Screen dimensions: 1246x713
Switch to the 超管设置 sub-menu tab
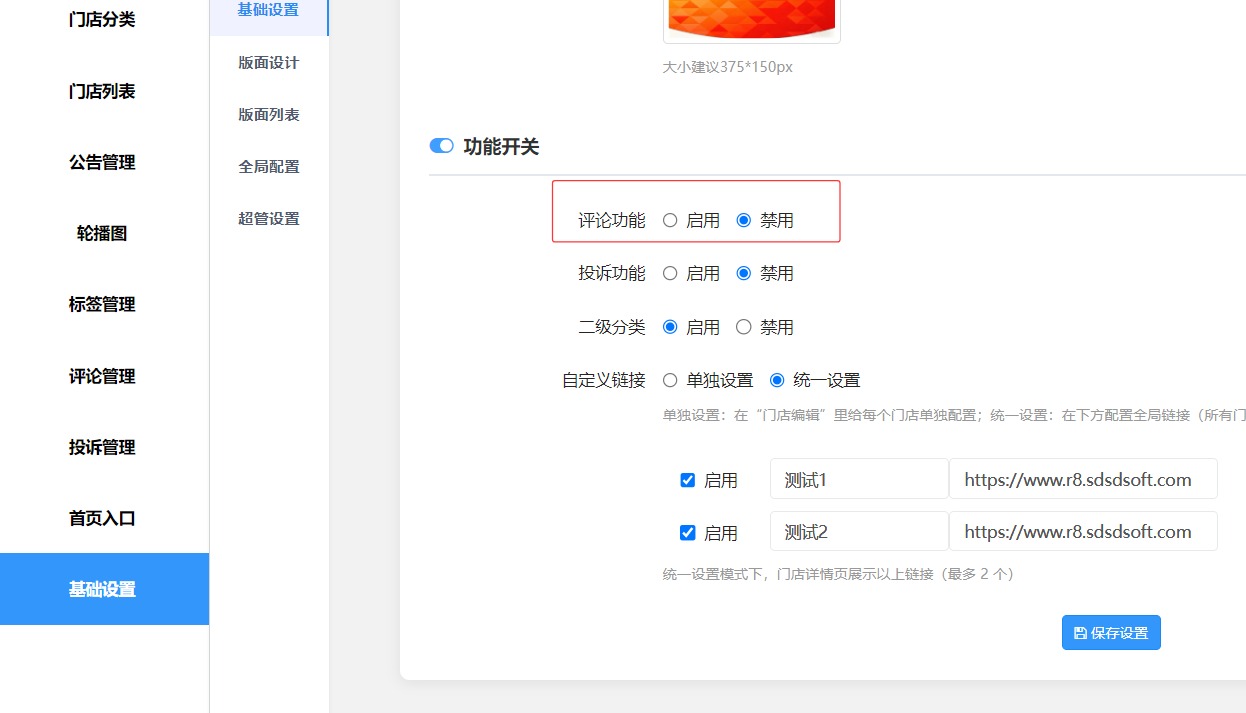click(x=269, y=219)
